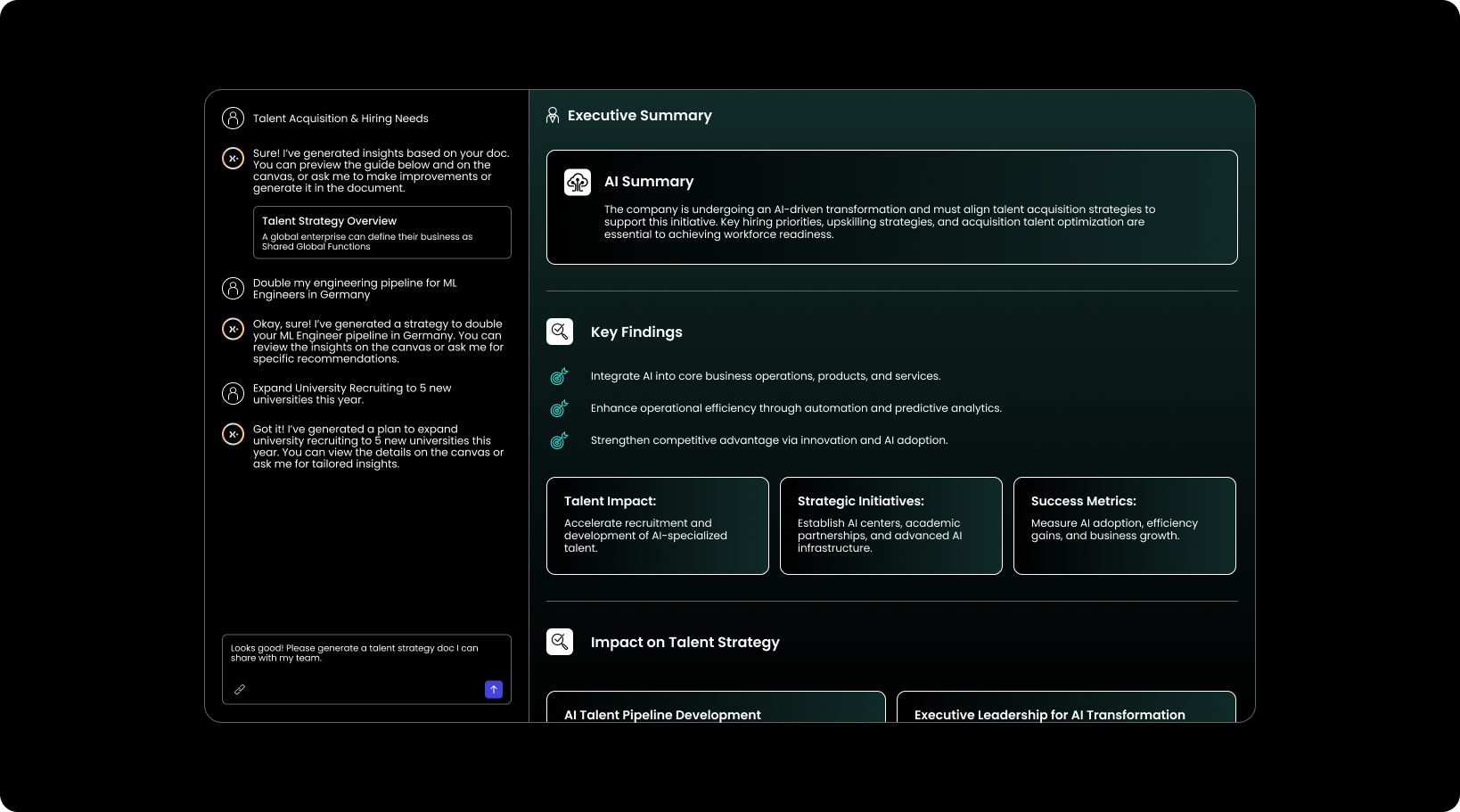Click the reply starting 'Got it! I've generated a plan'

coord(379,447)
